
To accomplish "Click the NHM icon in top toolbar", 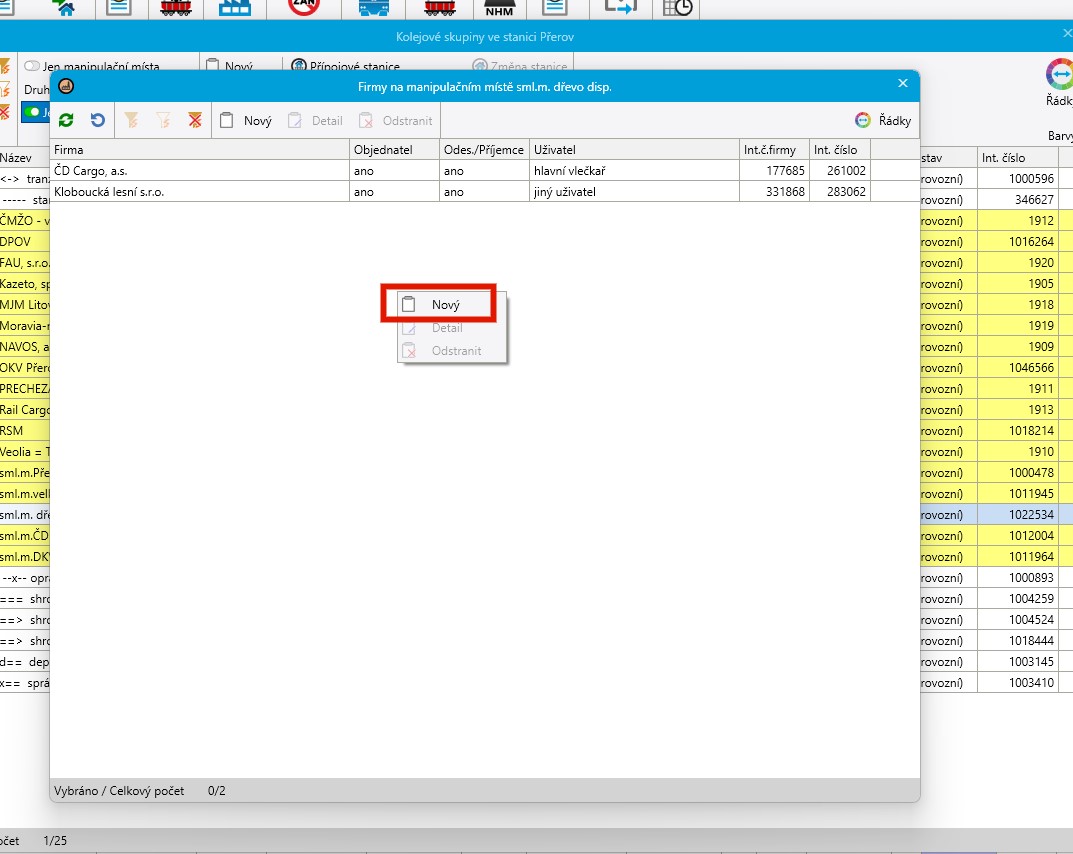I will pyautogui.click(x=498, y=8).
